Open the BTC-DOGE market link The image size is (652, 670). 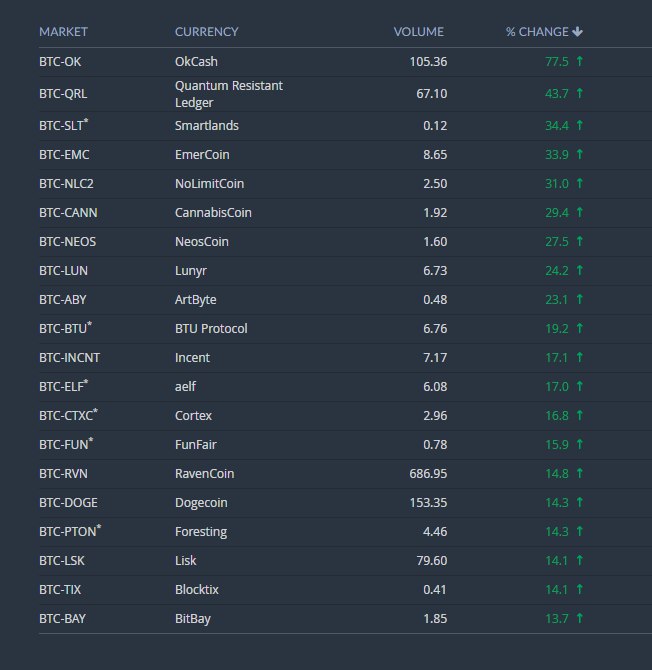pos(68,502)
